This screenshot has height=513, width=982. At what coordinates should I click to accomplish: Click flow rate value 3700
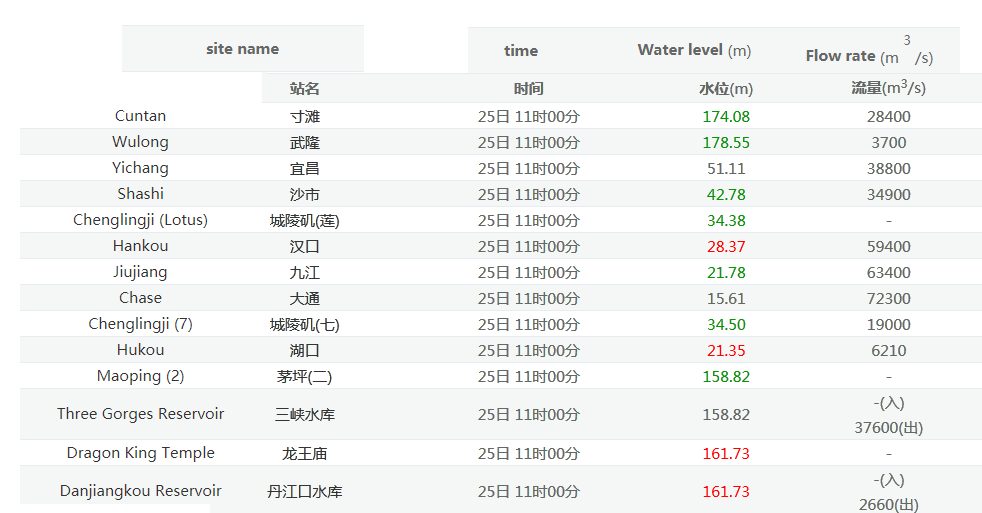(x=889, y=143)
